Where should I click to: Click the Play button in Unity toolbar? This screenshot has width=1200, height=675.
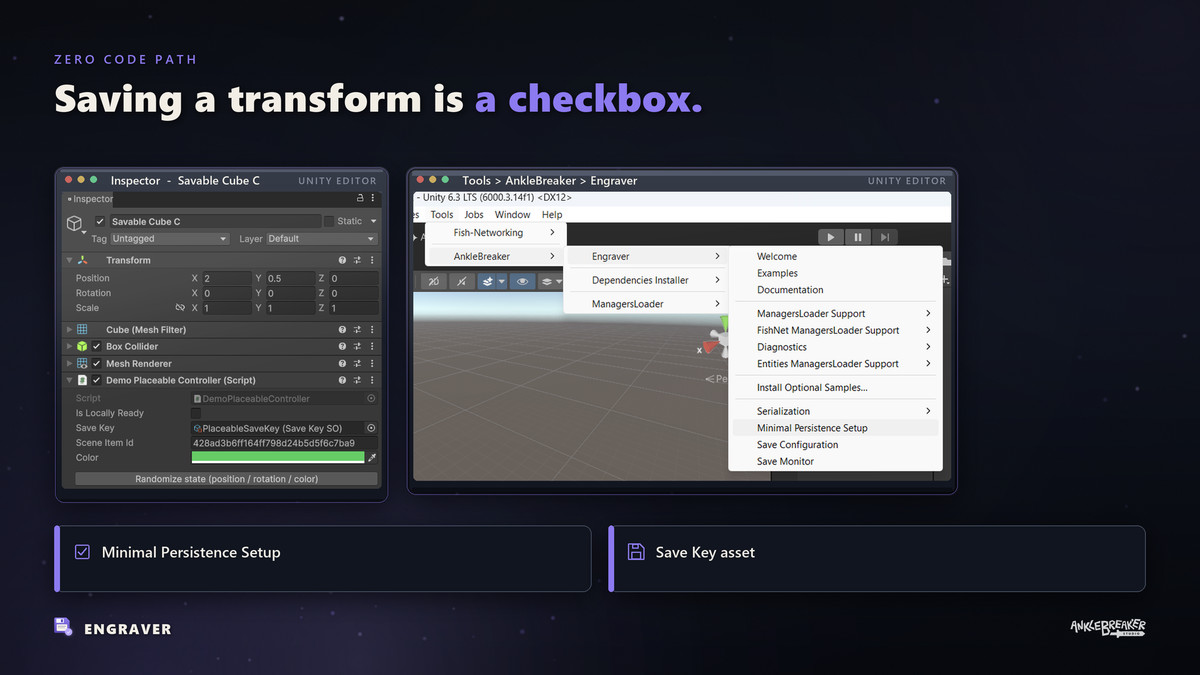830,237
